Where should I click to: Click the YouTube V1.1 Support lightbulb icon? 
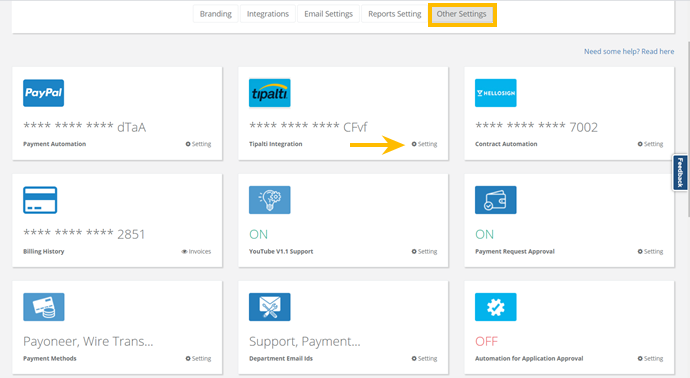pyautogui.click(x=270, y=200)
